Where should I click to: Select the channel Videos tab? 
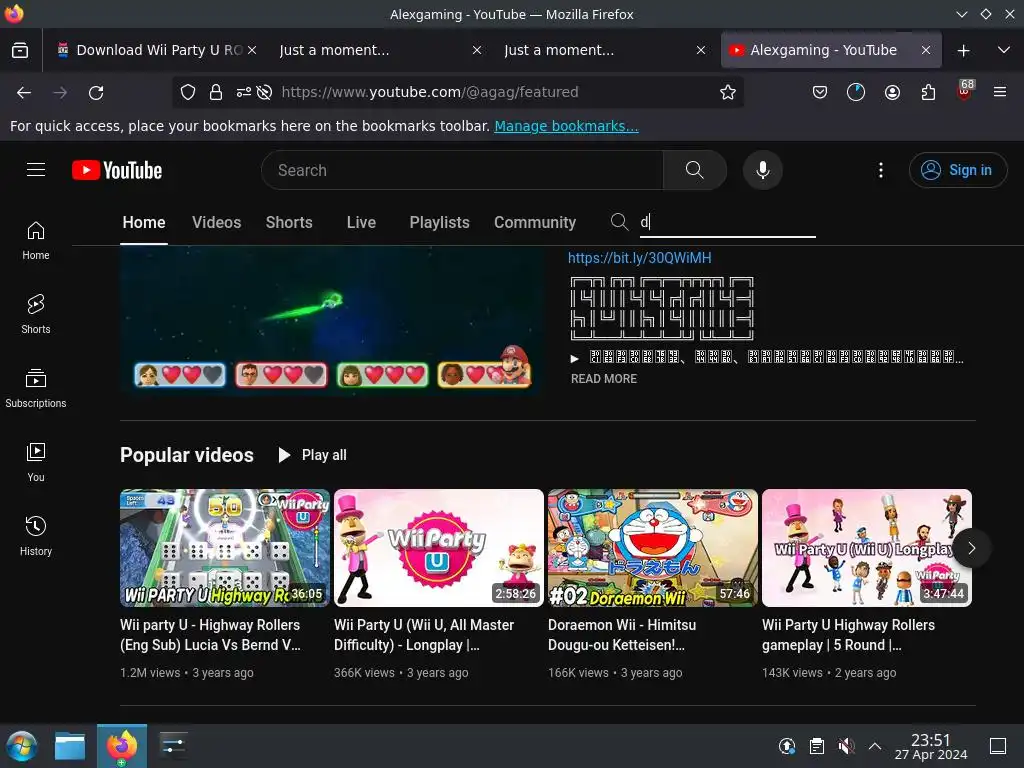[x=217, y=222]
